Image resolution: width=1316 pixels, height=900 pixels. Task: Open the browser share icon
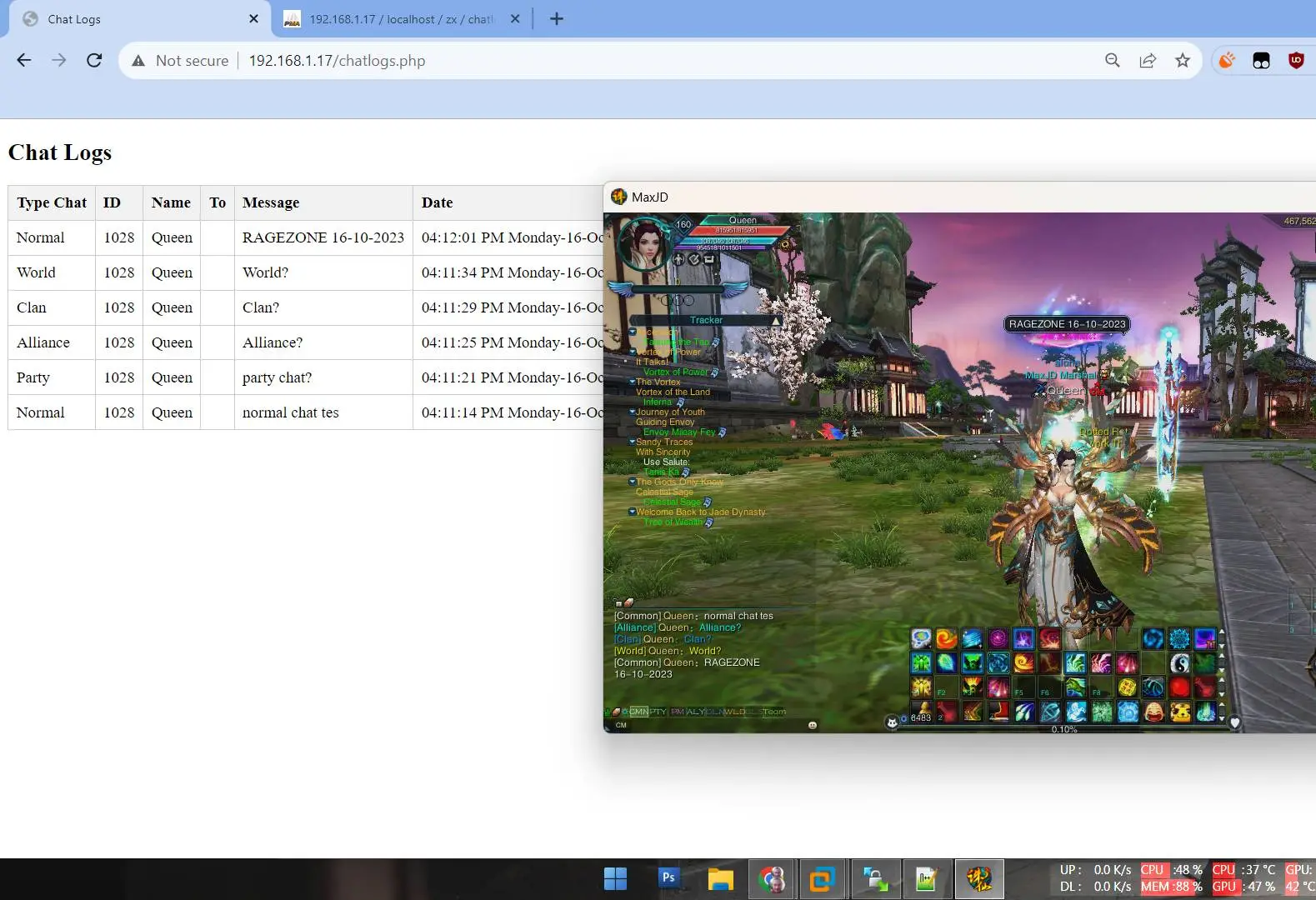point(1148,60)
